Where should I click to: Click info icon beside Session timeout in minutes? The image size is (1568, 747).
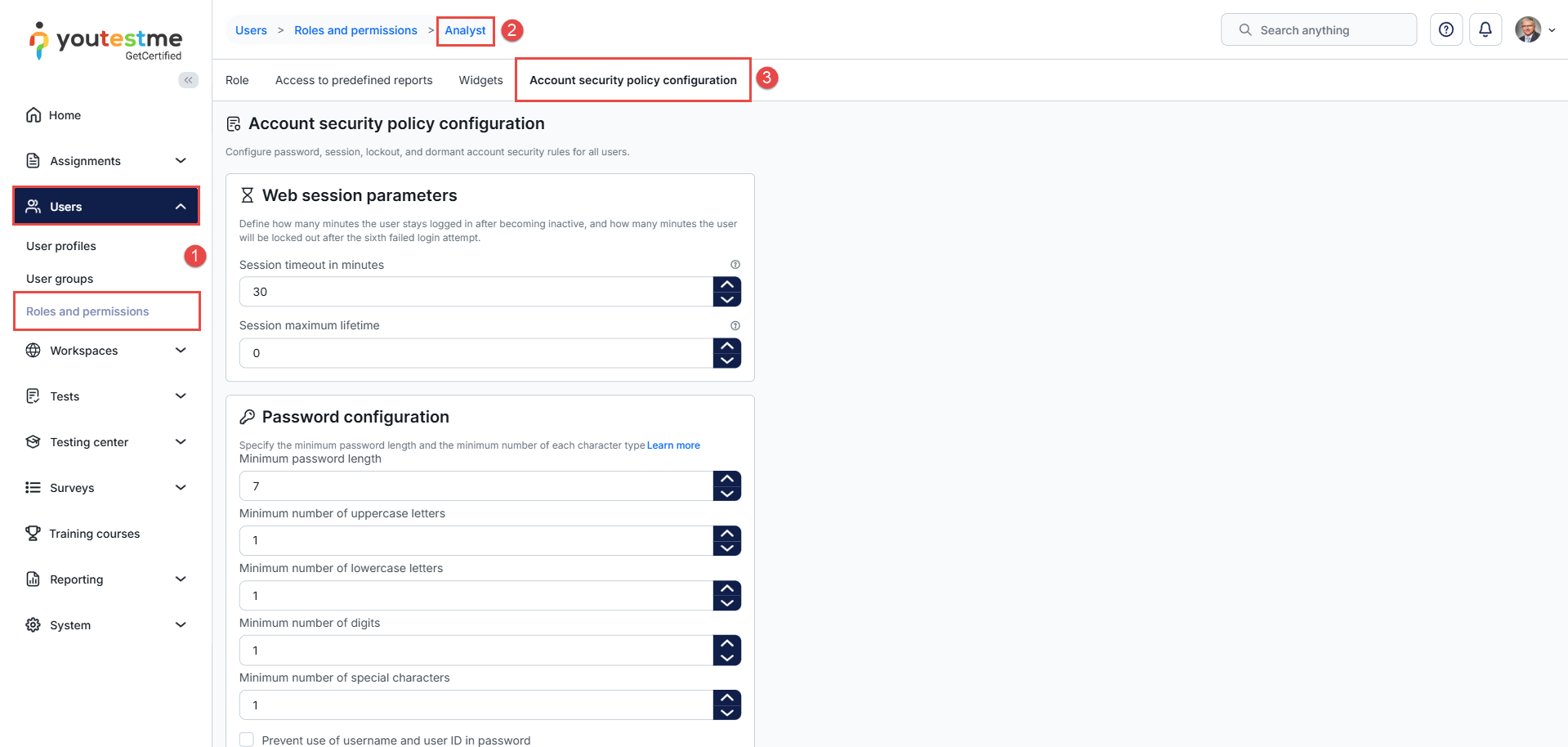tap(735, 265)
